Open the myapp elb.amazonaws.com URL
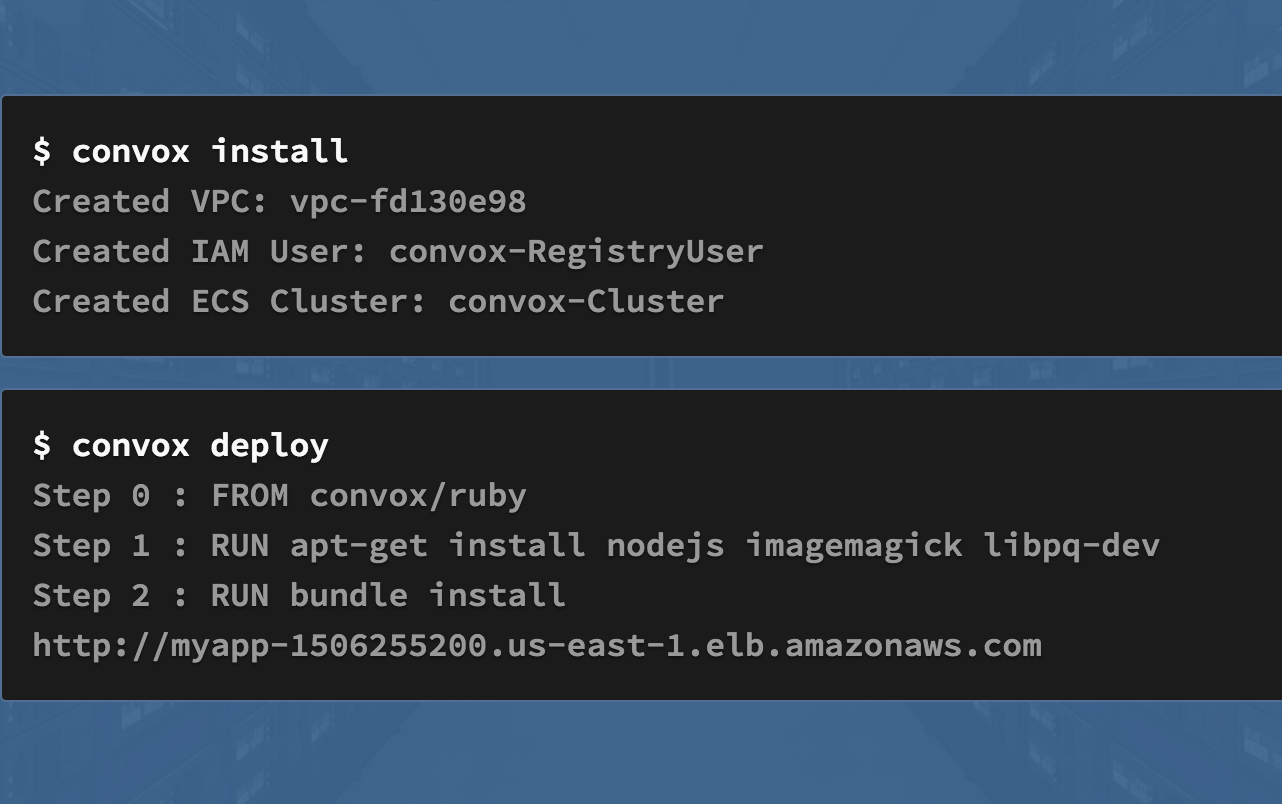This screenshot has width=1282, height=804. [x=537, y=645]
